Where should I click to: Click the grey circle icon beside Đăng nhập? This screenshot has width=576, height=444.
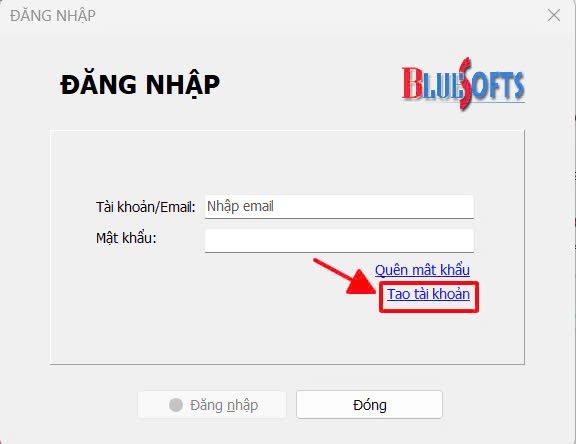(176, 405)
